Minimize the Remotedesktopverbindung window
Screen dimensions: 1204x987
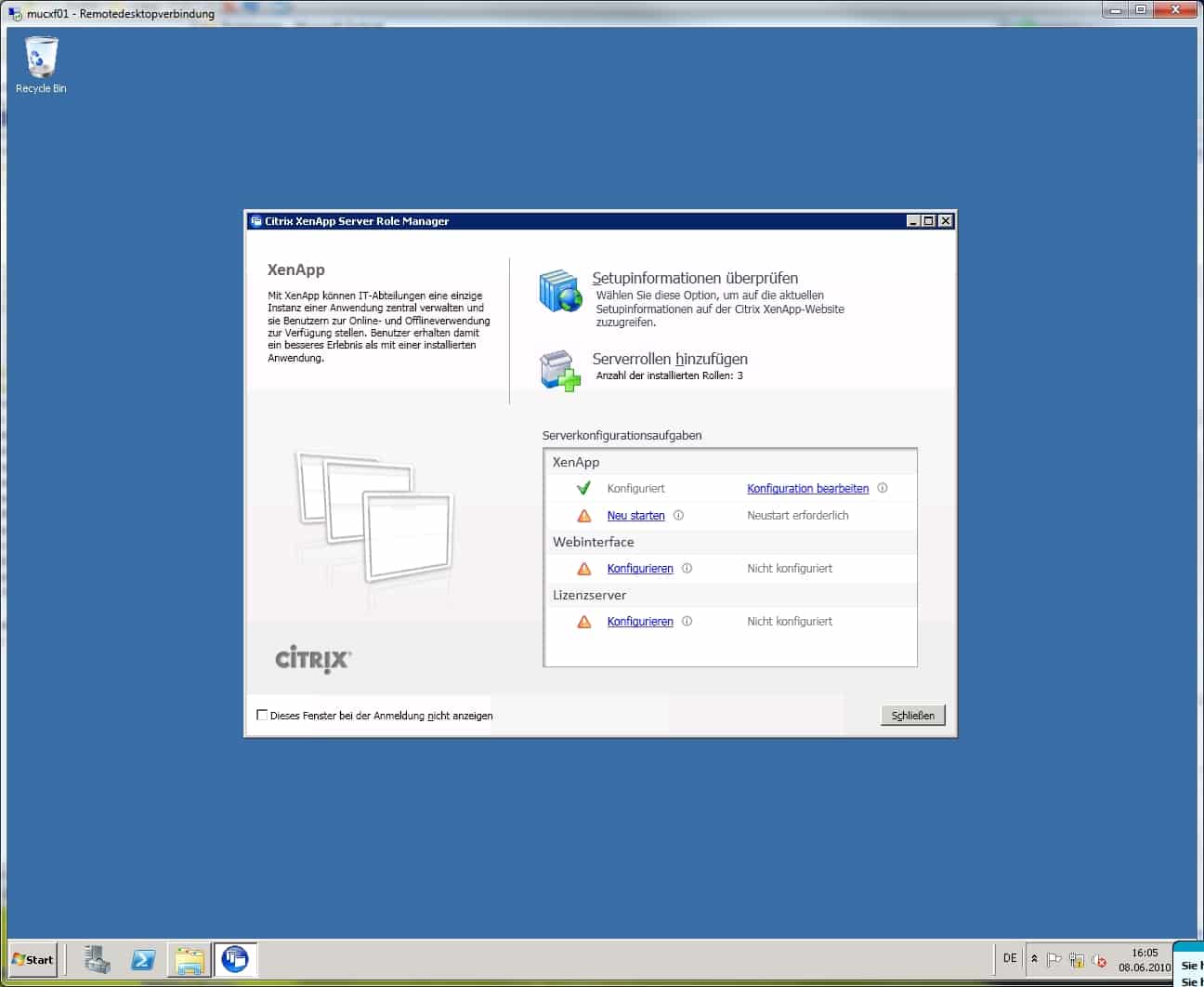point(1116,9)
